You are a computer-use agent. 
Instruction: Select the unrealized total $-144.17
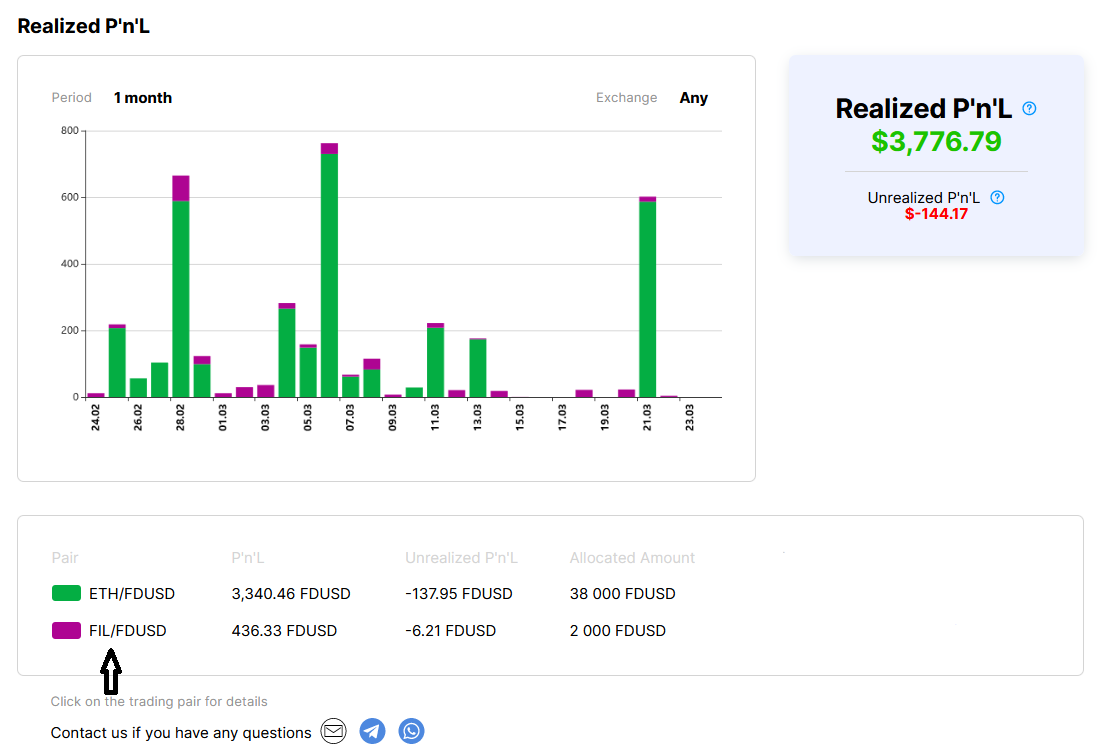(x=936, y=214)
